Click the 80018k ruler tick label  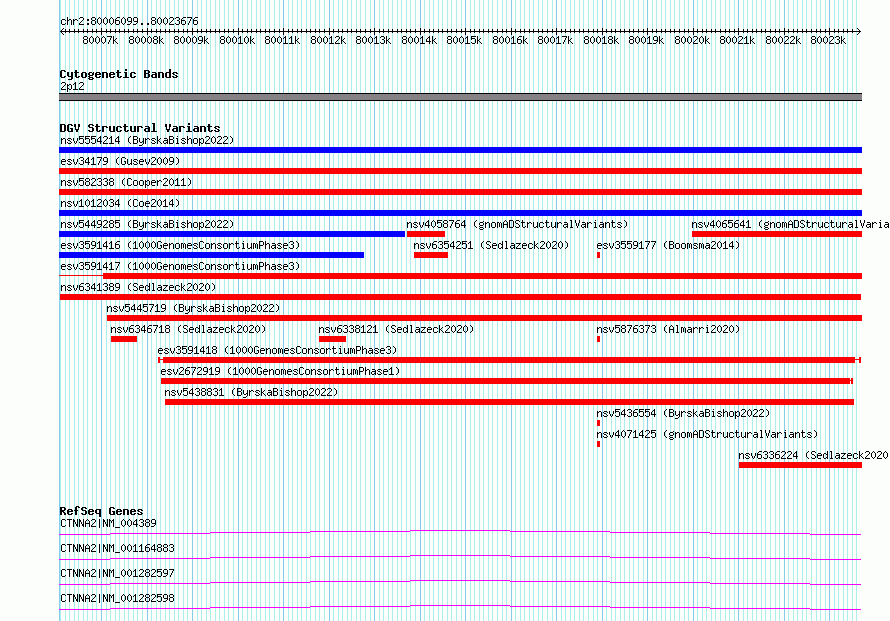[601, 40]
